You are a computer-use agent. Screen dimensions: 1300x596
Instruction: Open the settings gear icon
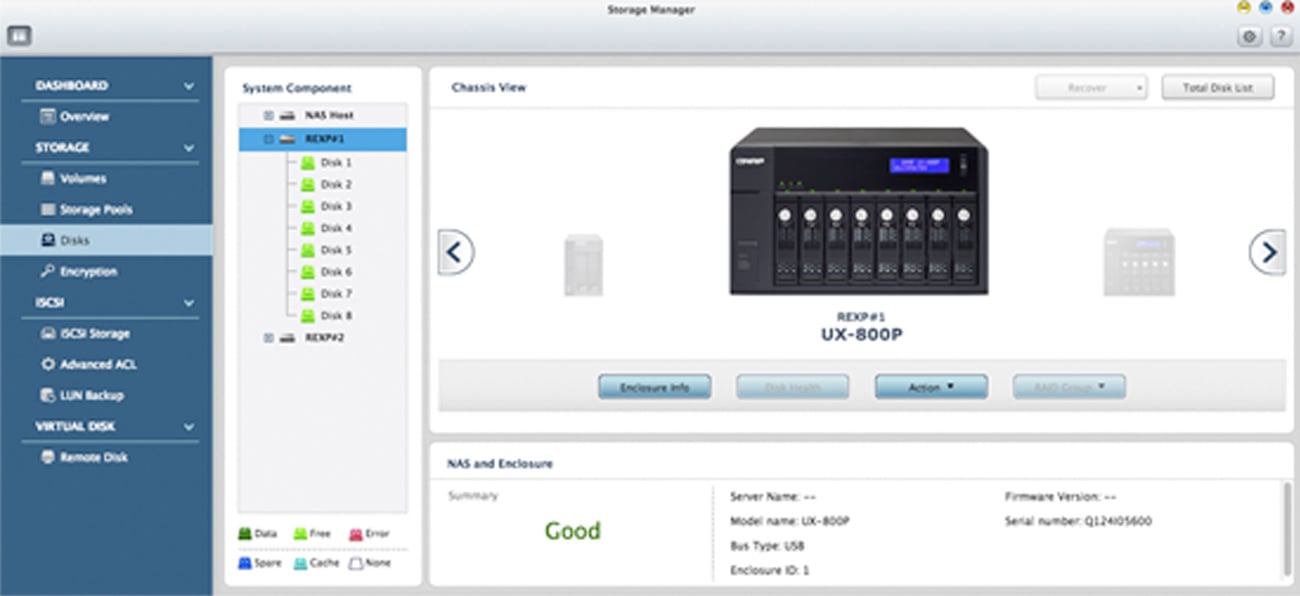[x=1250, y=37]
